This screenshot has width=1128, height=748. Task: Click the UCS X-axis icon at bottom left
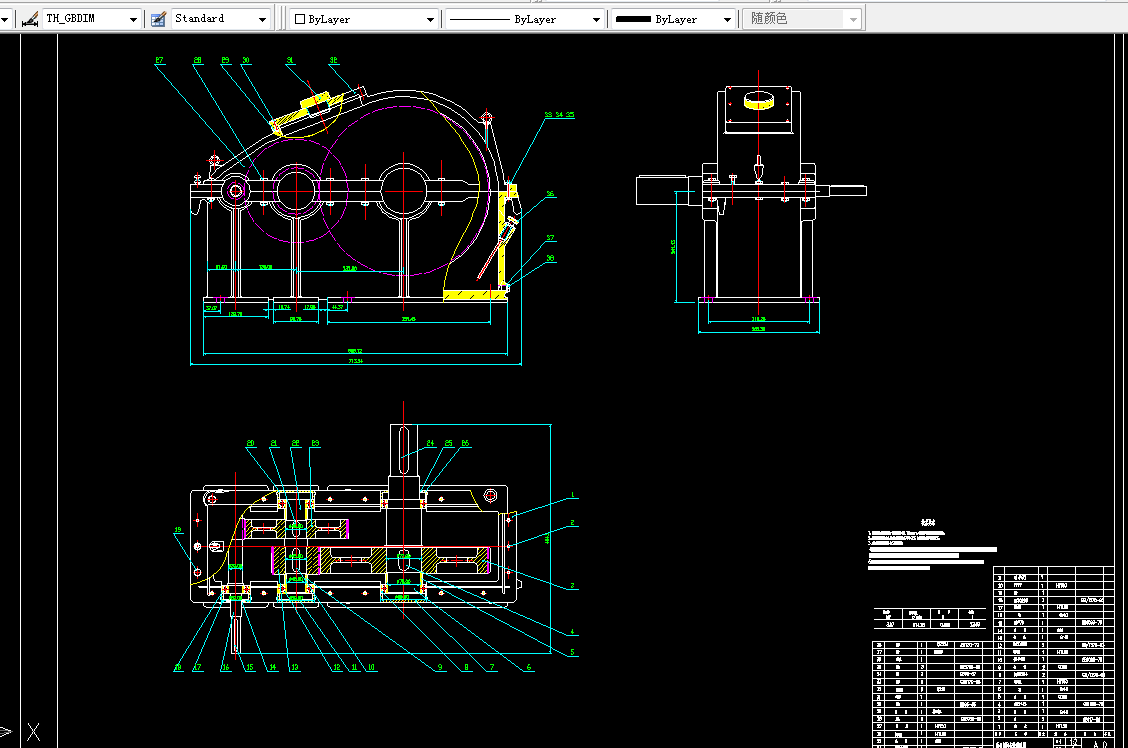[x=33, y=733]
